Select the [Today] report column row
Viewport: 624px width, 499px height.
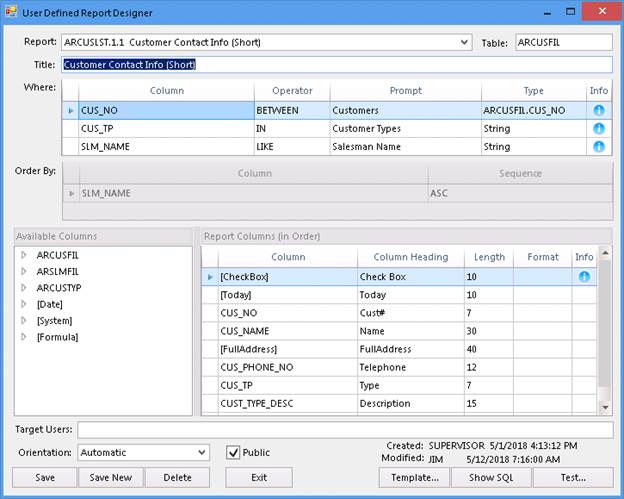(399, 295)
